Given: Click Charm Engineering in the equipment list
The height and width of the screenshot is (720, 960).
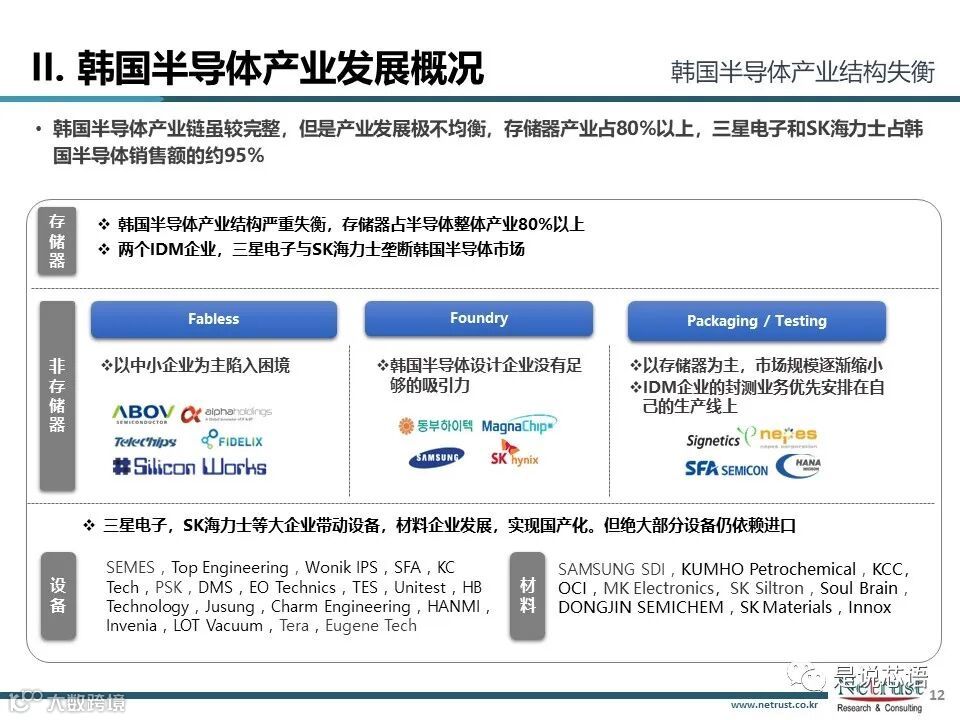Looking at the screenshot, I should pyautogui.click(x=340, y=607).
